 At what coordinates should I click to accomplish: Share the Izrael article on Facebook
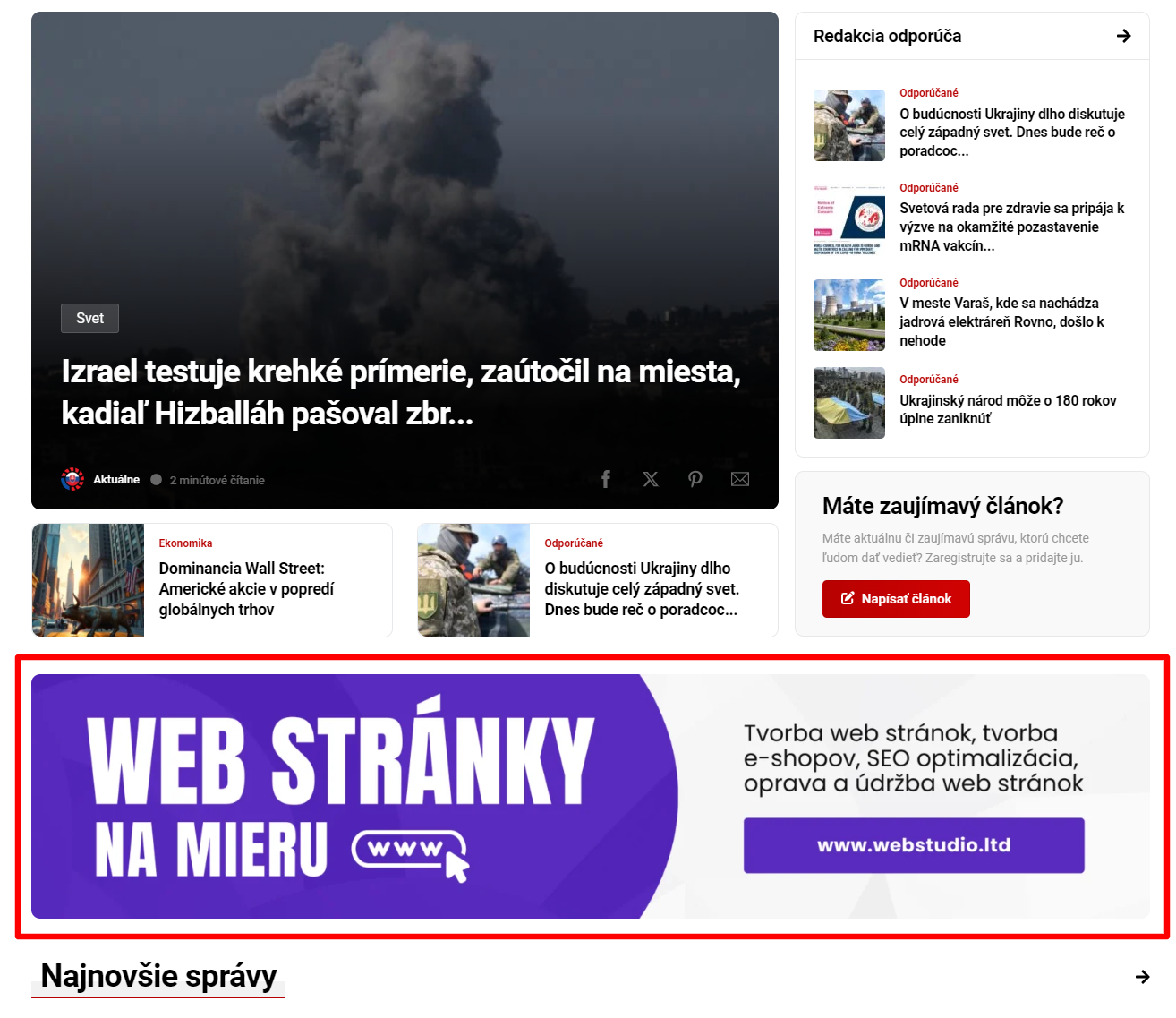pos(606,479)
